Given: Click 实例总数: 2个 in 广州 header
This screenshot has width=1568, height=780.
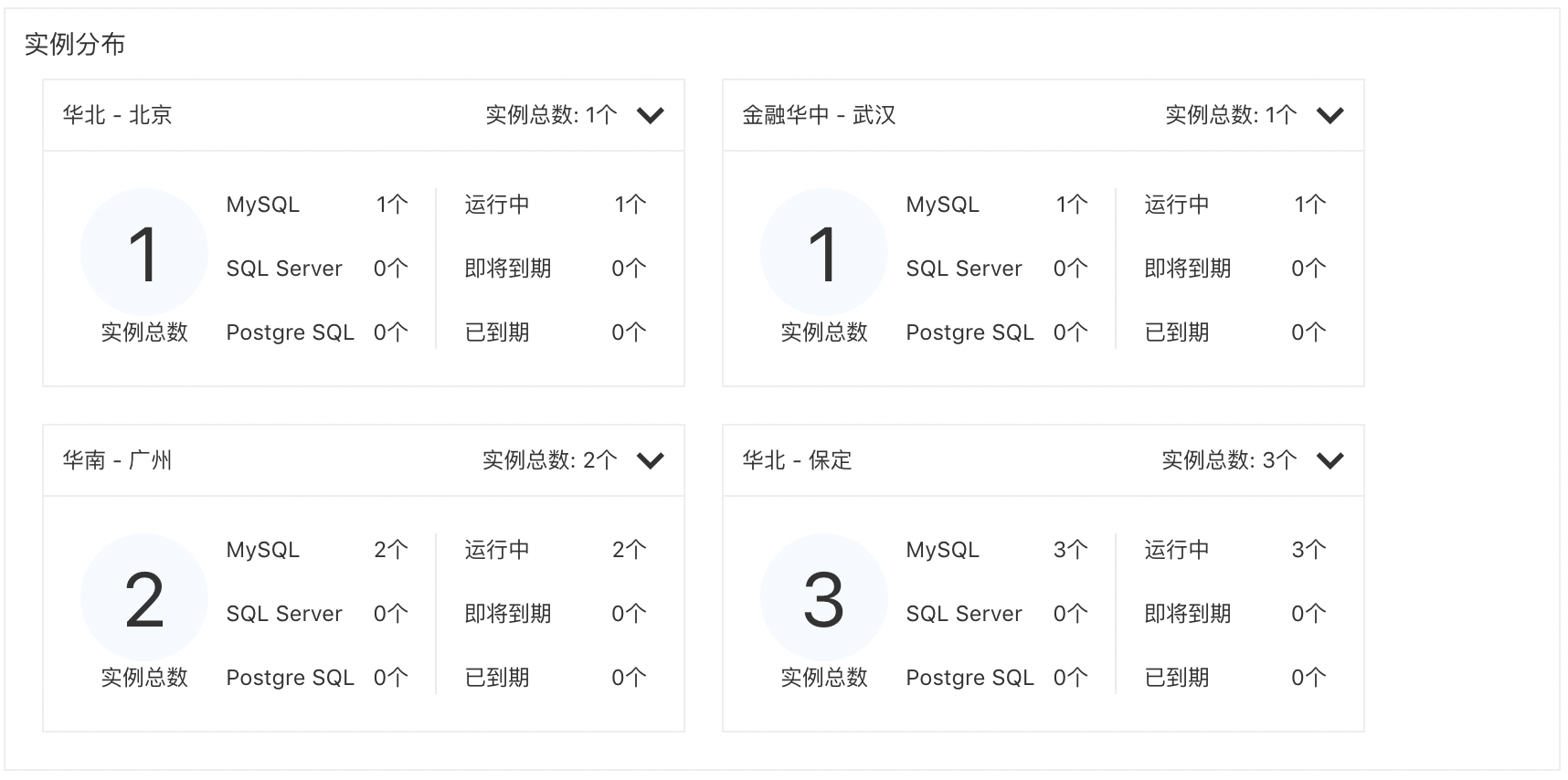Looking at the screenshot, I should click(x=550, y=460).
